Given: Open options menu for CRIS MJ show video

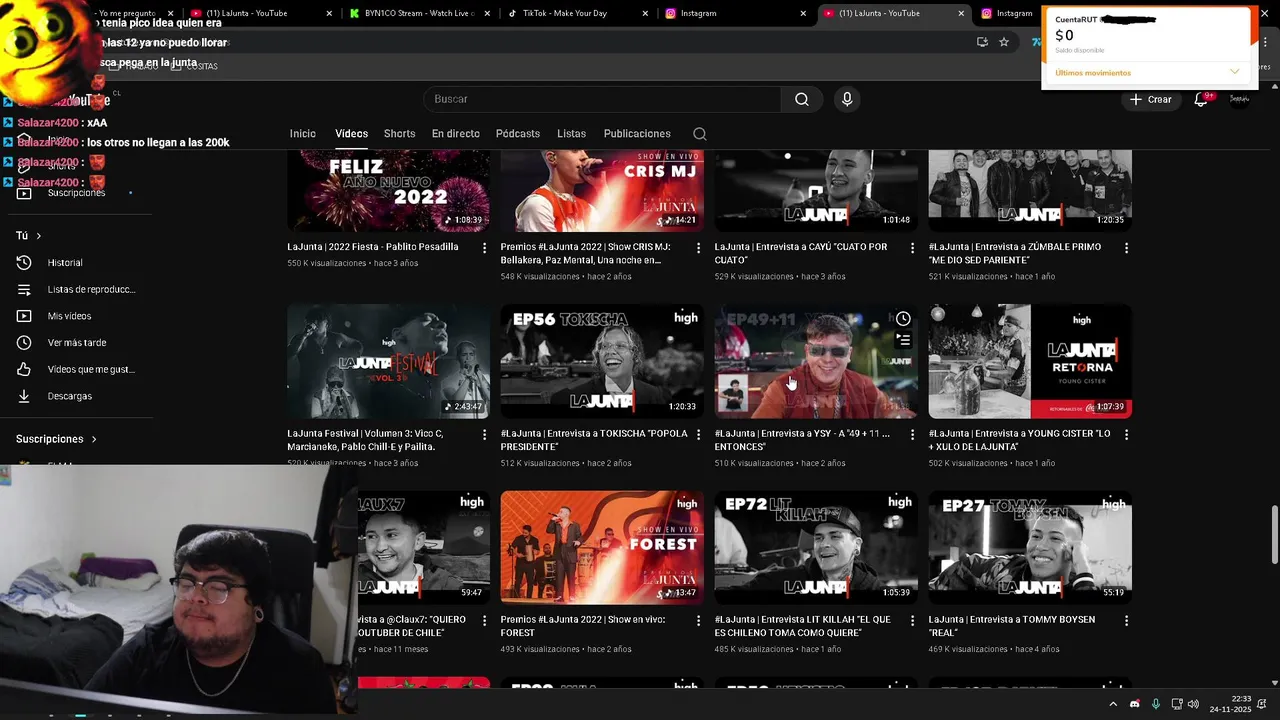Looking at the screenshot, I should point(698,248).
